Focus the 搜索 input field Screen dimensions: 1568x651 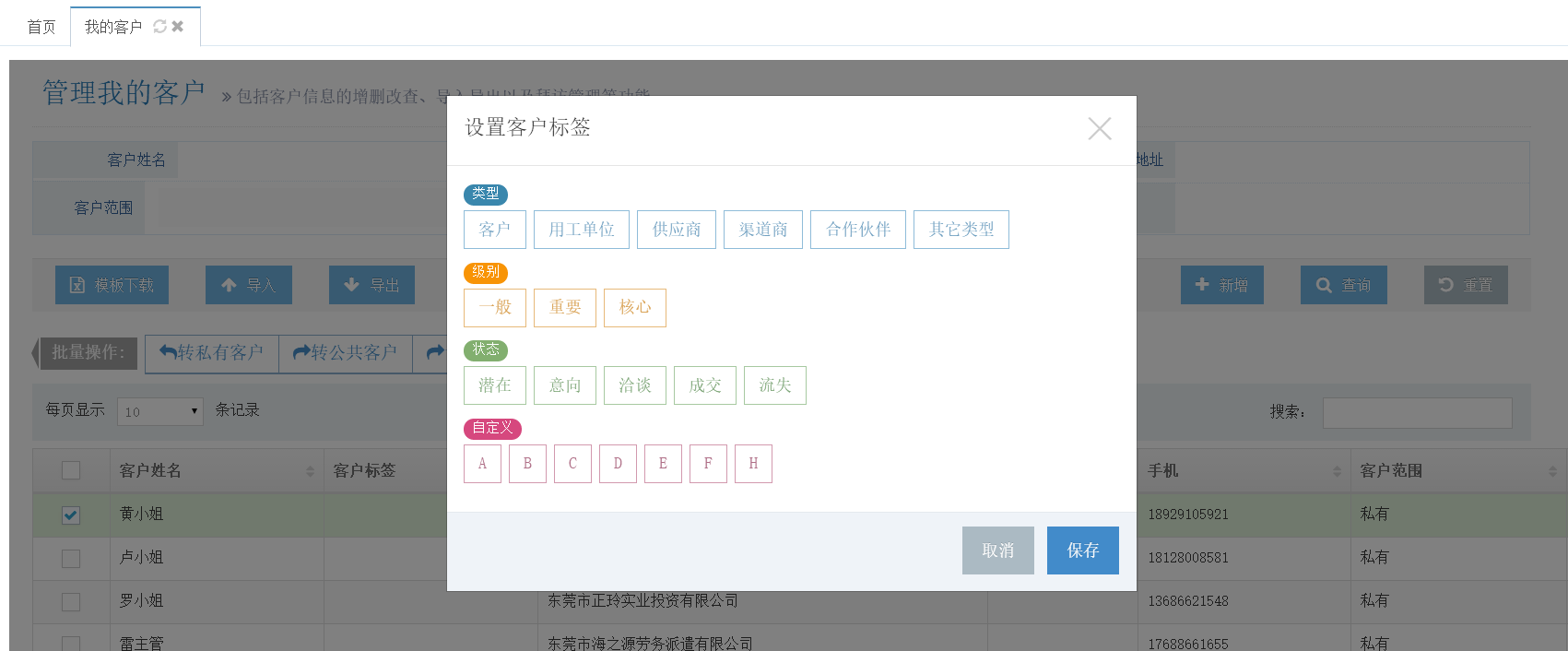click(1417, 412)
